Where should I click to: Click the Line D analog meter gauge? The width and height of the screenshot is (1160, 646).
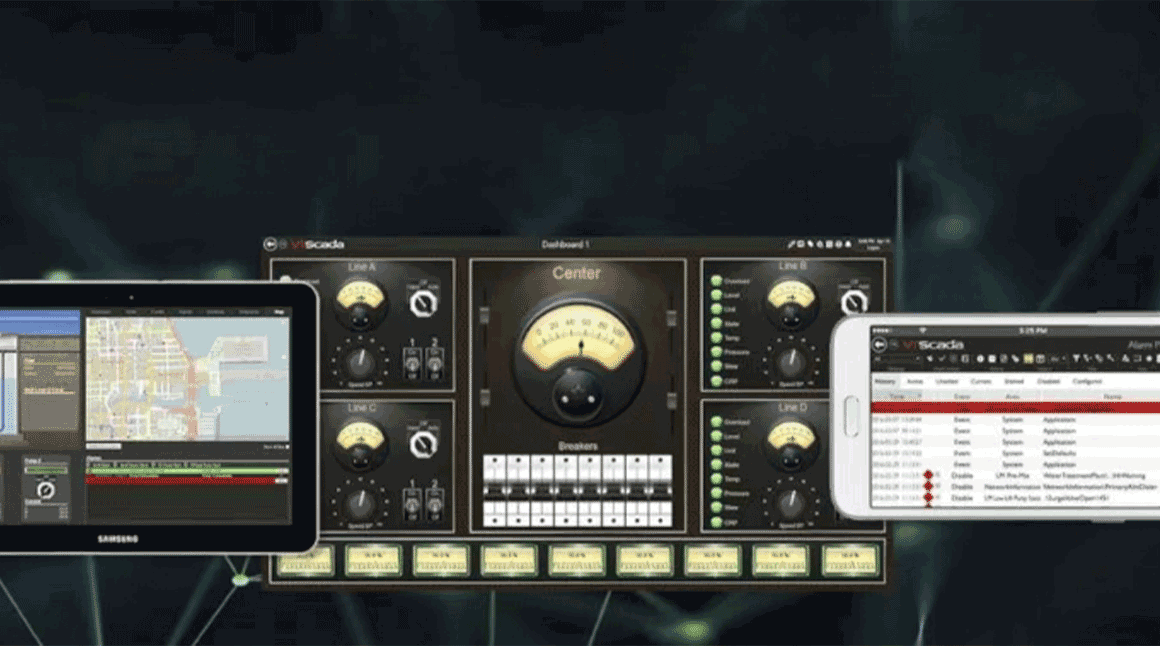[x=791, y=445]
